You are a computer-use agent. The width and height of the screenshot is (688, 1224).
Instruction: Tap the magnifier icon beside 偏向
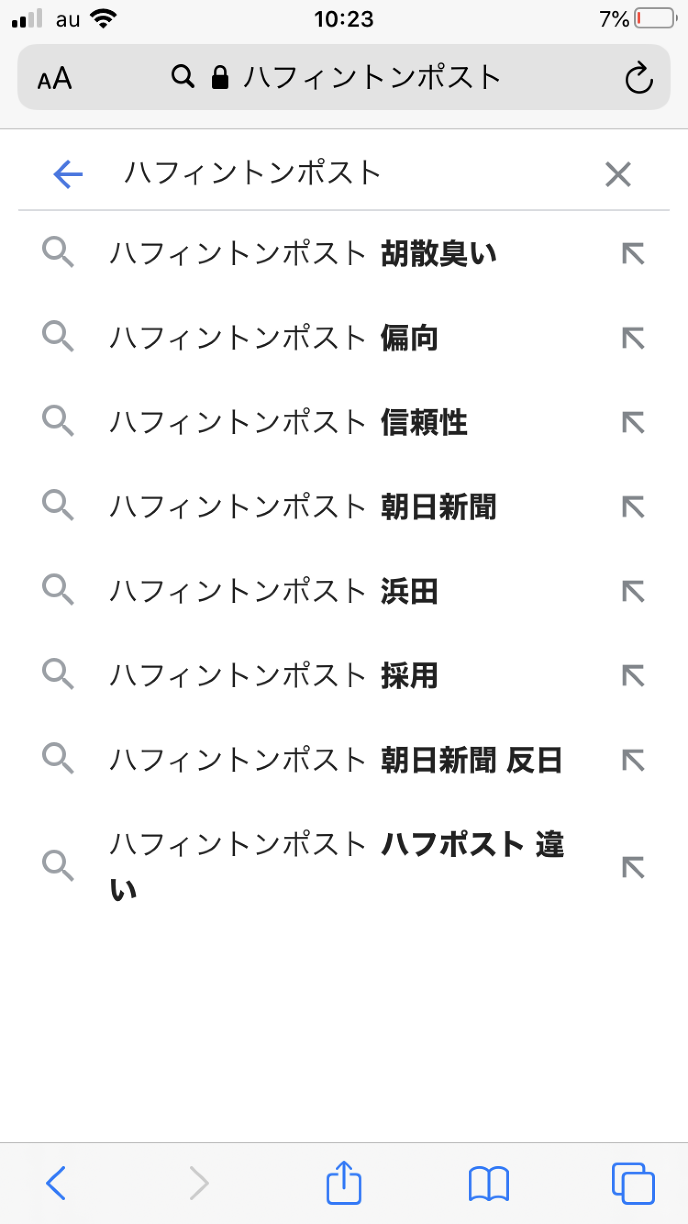click(x=59, y=338)
